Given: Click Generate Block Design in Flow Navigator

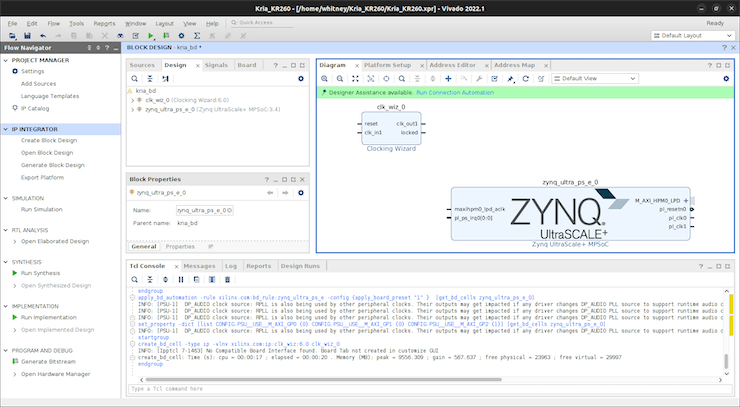Looking at the screenshot, I should click(53, 165).
